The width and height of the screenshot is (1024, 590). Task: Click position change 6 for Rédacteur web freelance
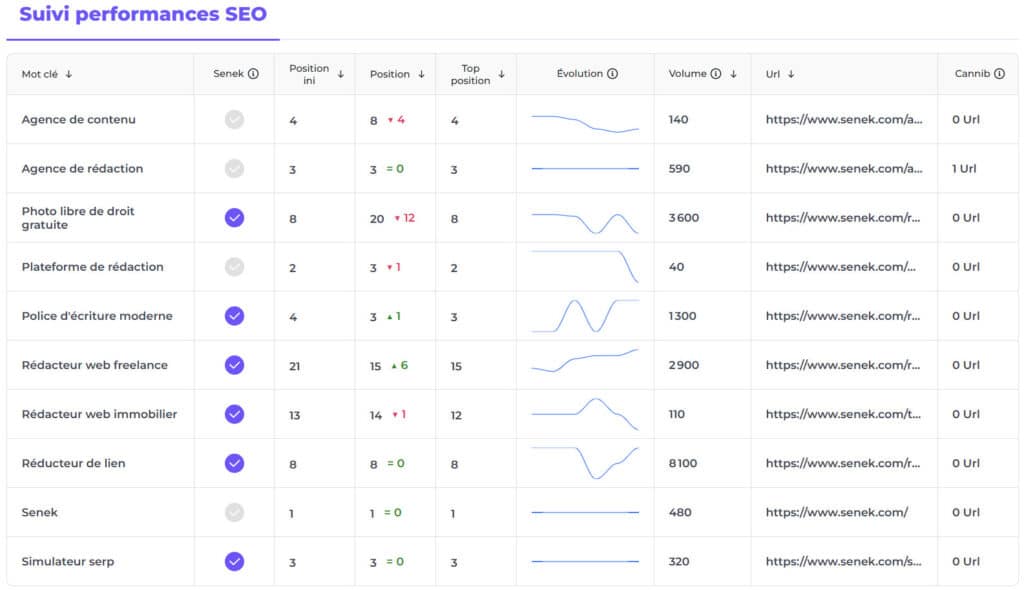[x=400, y=365]
